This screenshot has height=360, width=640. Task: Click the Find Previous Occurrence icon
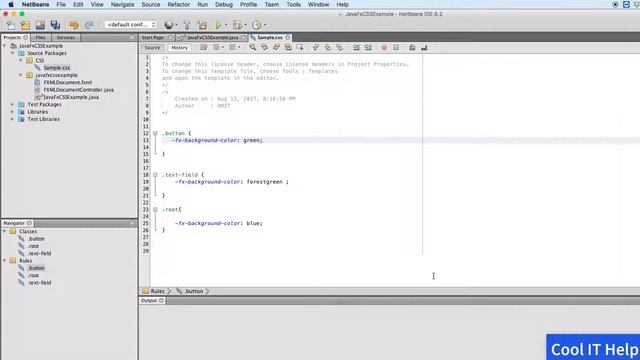tap(264, 48)
